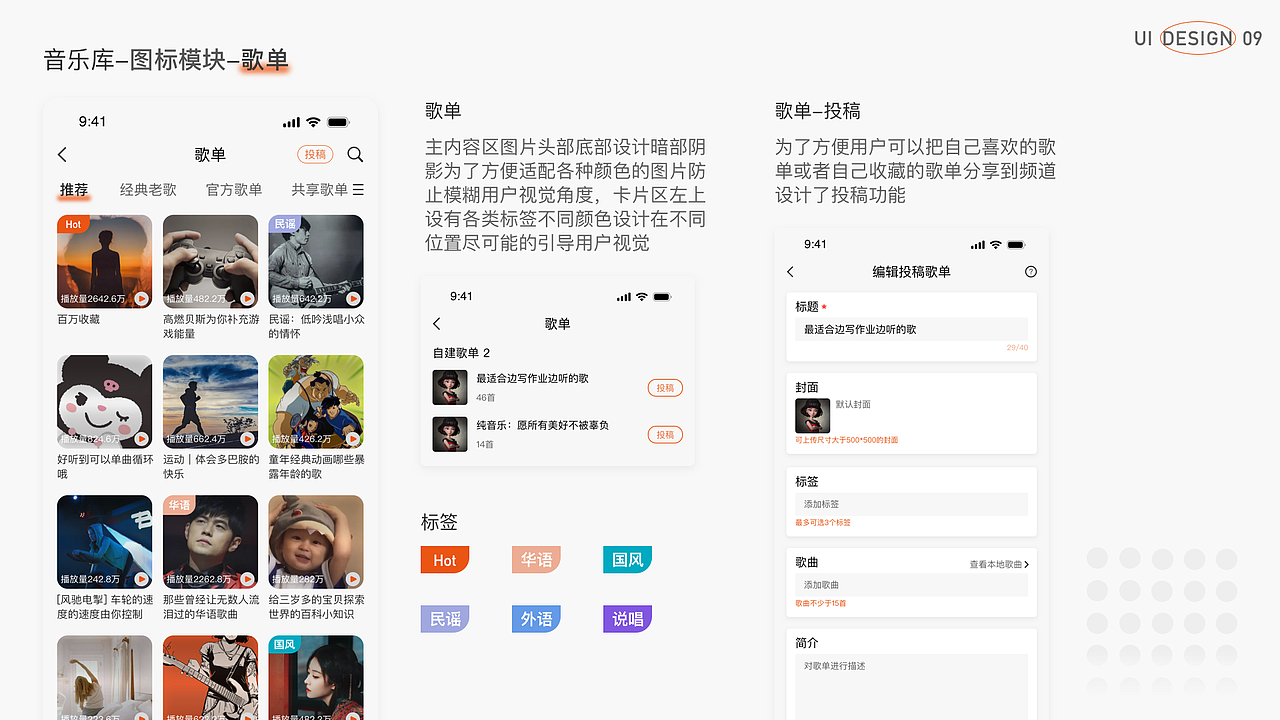Switch to the 推荐 tab
The width and height of the screenshot is (1280, 720).
pos(74,189)
